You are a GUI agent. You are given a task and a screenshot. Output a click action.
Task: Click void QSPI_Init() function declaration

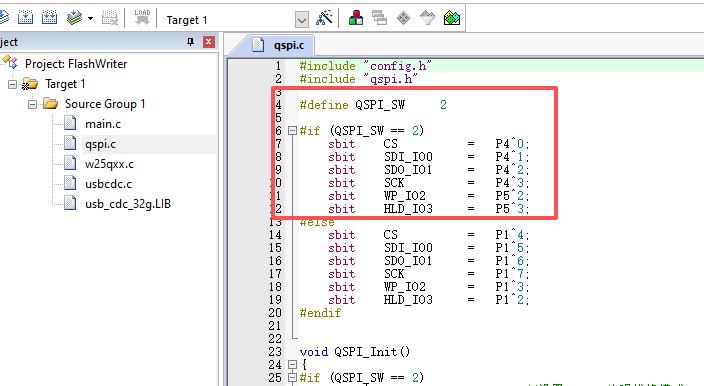pos(355,352)
